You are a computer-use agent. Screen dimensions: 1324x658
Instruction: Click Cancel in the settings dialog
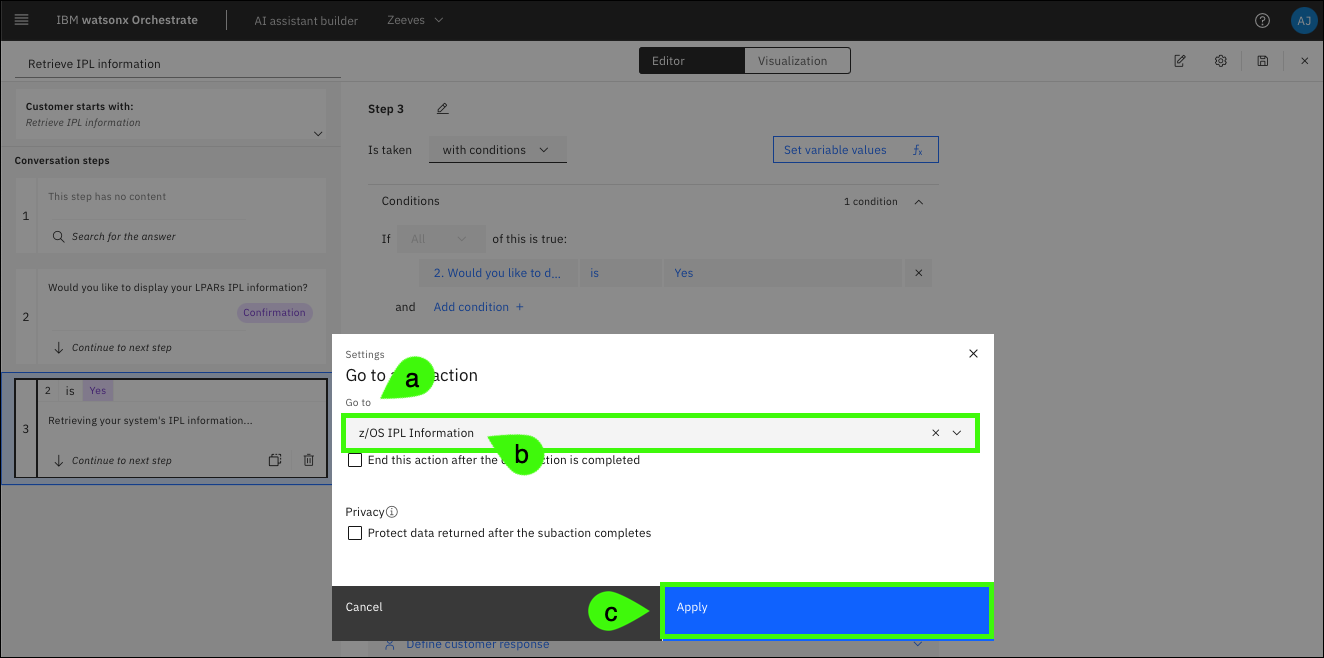click(x=364, y=607)
